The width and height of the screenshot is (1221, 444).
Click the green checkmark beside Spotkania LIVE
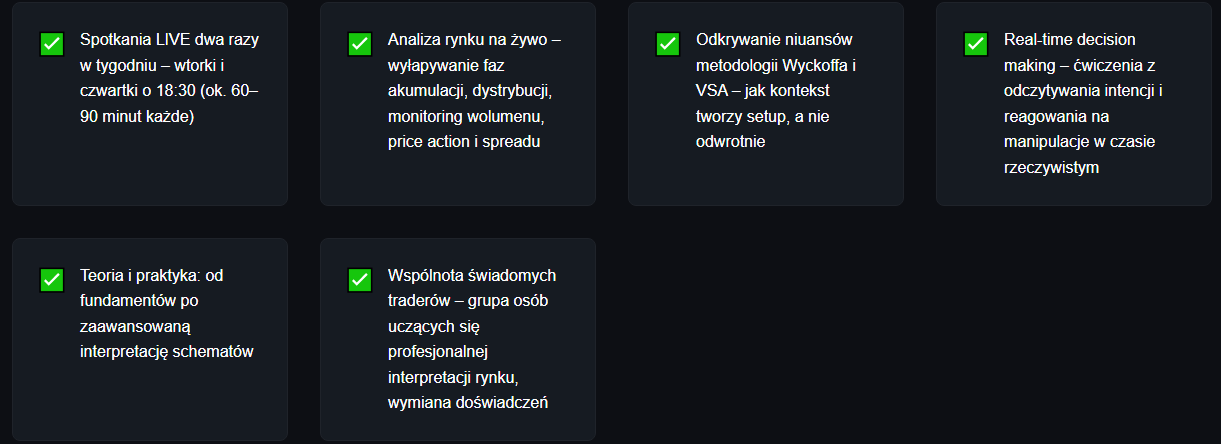pyautogui.click(x=52, y=44)
